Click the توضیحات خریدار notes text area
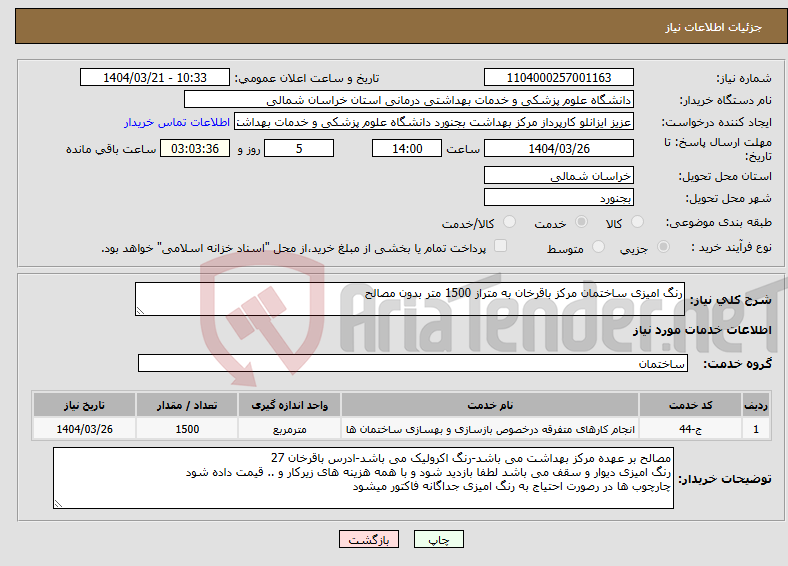The image size is (788, 566). point(363,478)
